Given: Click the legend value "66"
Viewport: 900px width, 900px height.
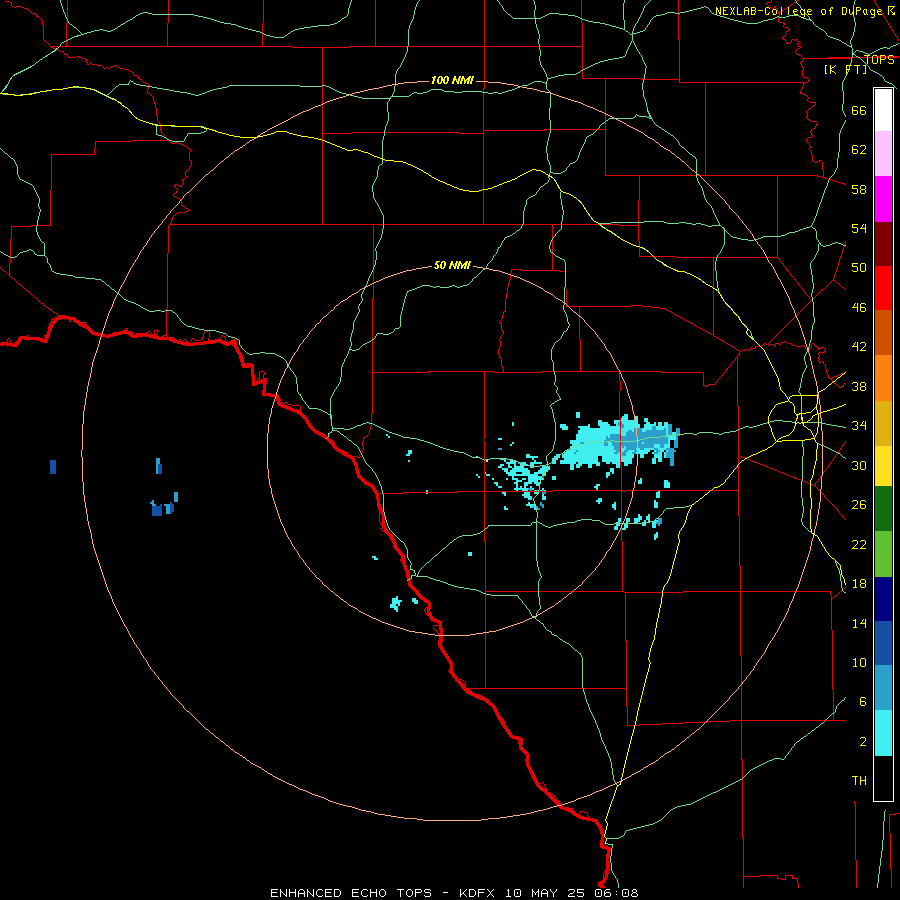Looking at the screenshot, I should click(859, 111).
